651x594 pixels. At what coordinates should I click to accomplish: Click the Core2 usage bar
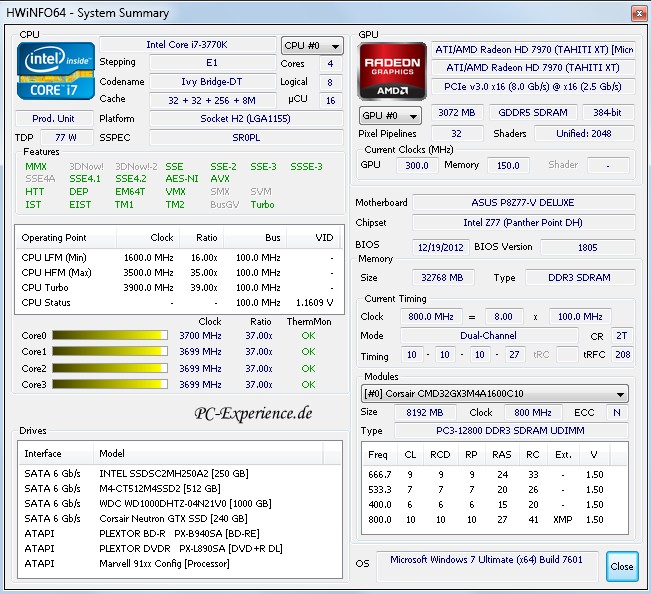pos(110,368)
